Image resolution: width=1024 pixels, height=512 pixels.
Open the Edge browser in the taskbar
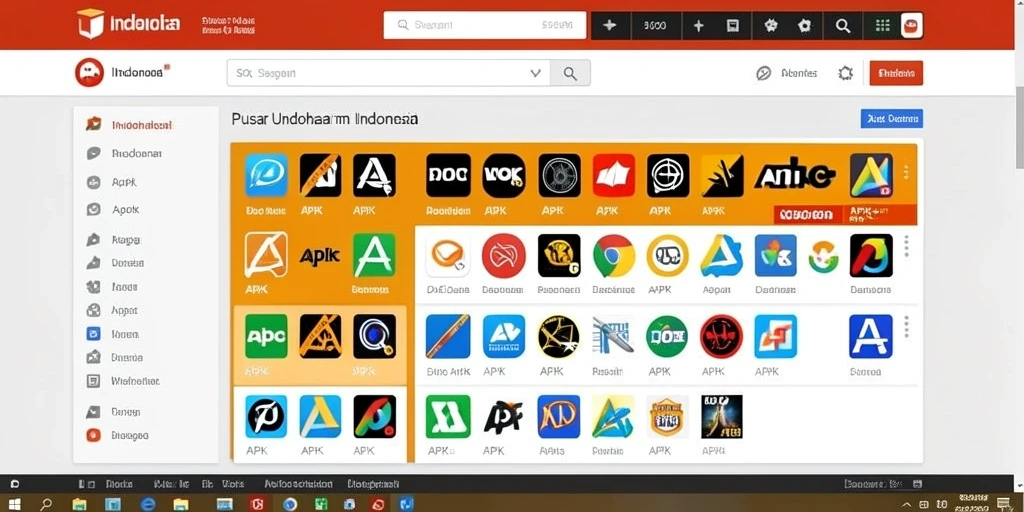coord(148,504)
